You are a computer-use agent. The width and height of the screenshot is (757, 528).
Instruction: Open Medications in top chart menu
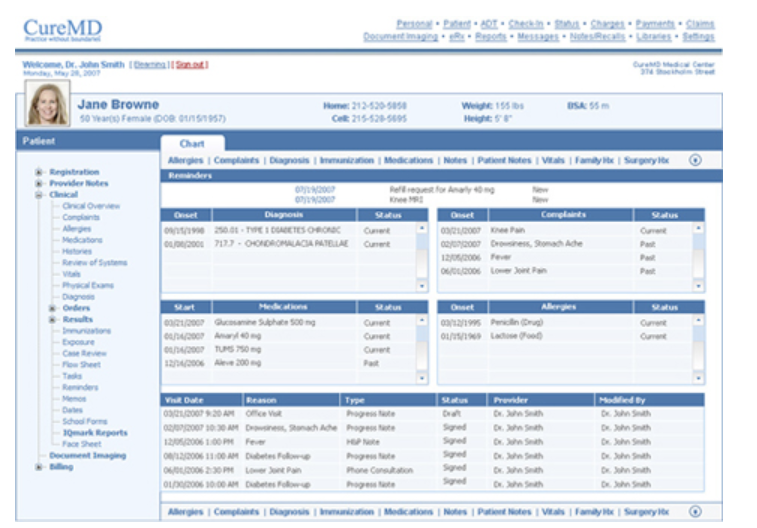(408, 160)
